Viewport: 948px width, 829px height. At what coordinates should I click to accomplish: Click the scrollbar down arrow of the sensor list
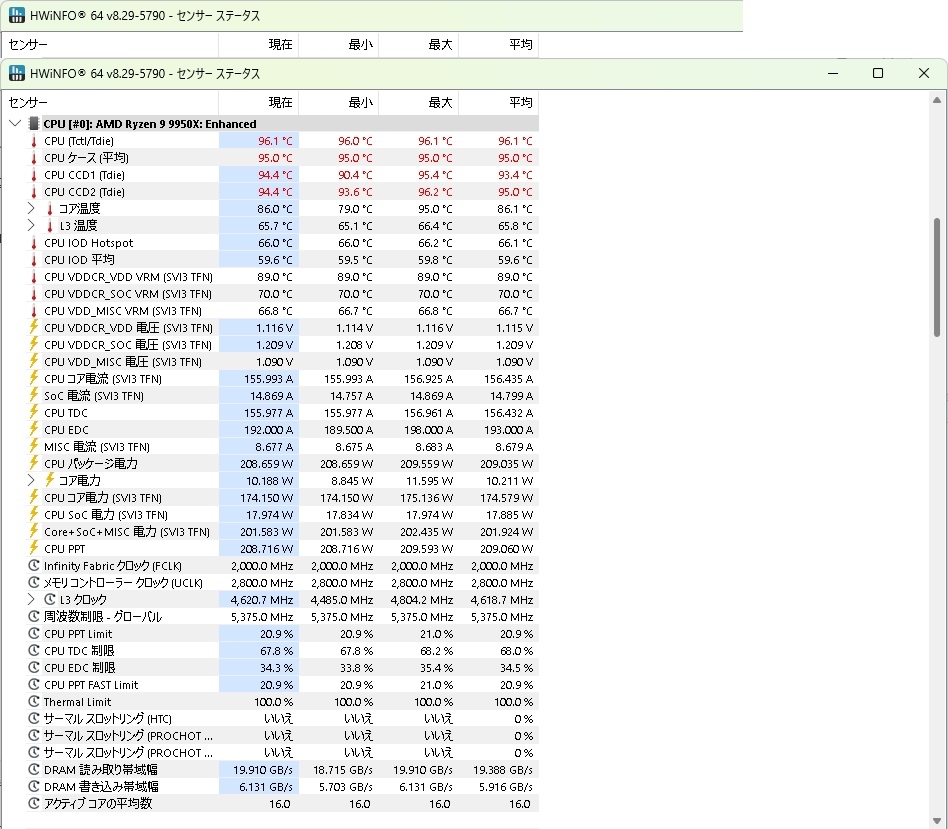point(937,821)
